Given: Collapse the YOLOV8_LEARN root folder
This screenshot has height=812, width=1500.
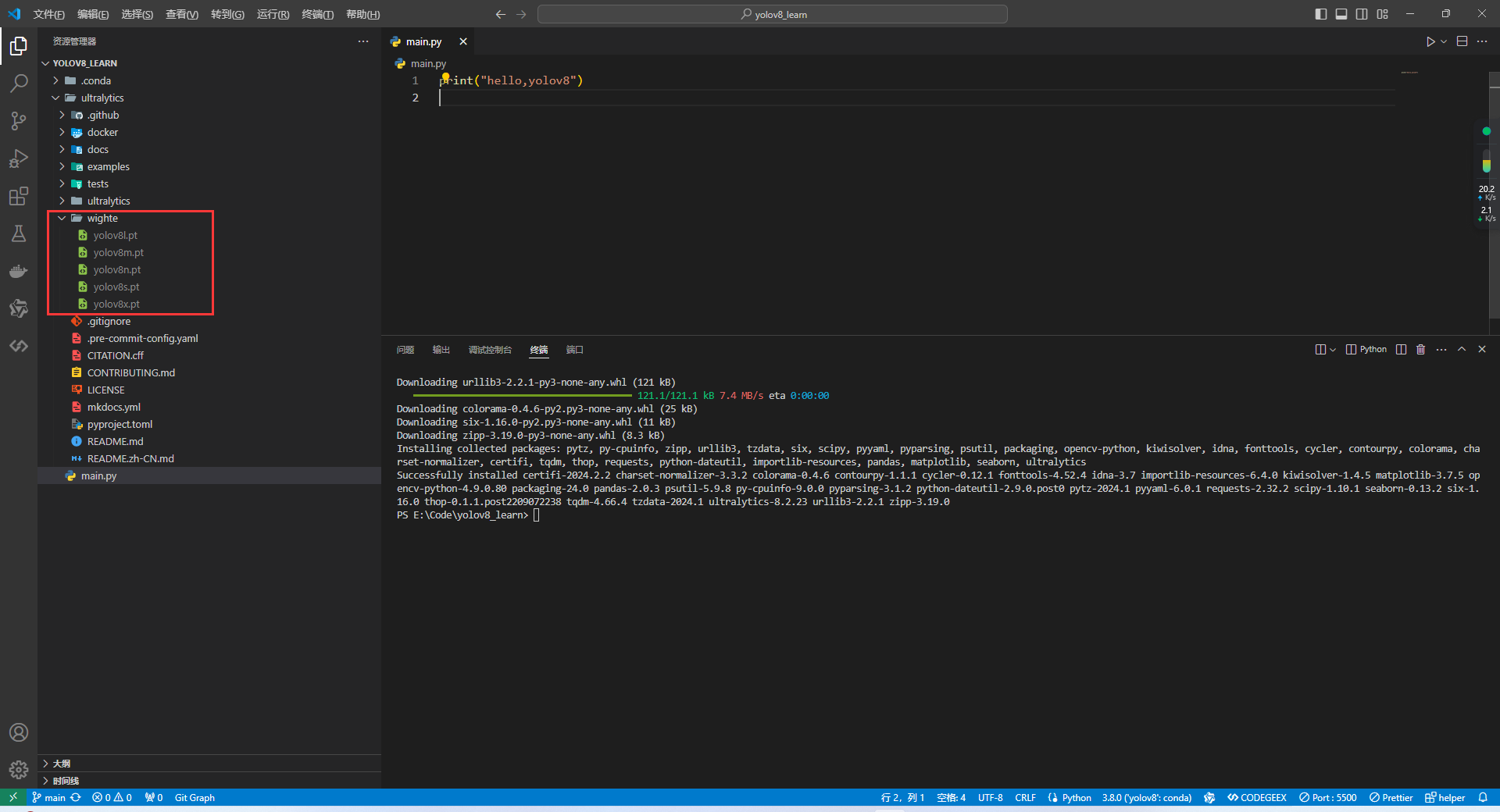Looking at the screenshot, I should tap(209, 63).
